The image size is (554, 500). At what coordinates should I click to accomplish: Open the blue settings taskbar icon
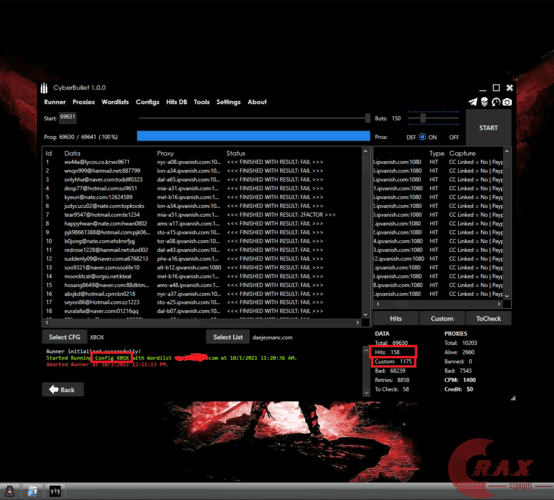(33, 491)
